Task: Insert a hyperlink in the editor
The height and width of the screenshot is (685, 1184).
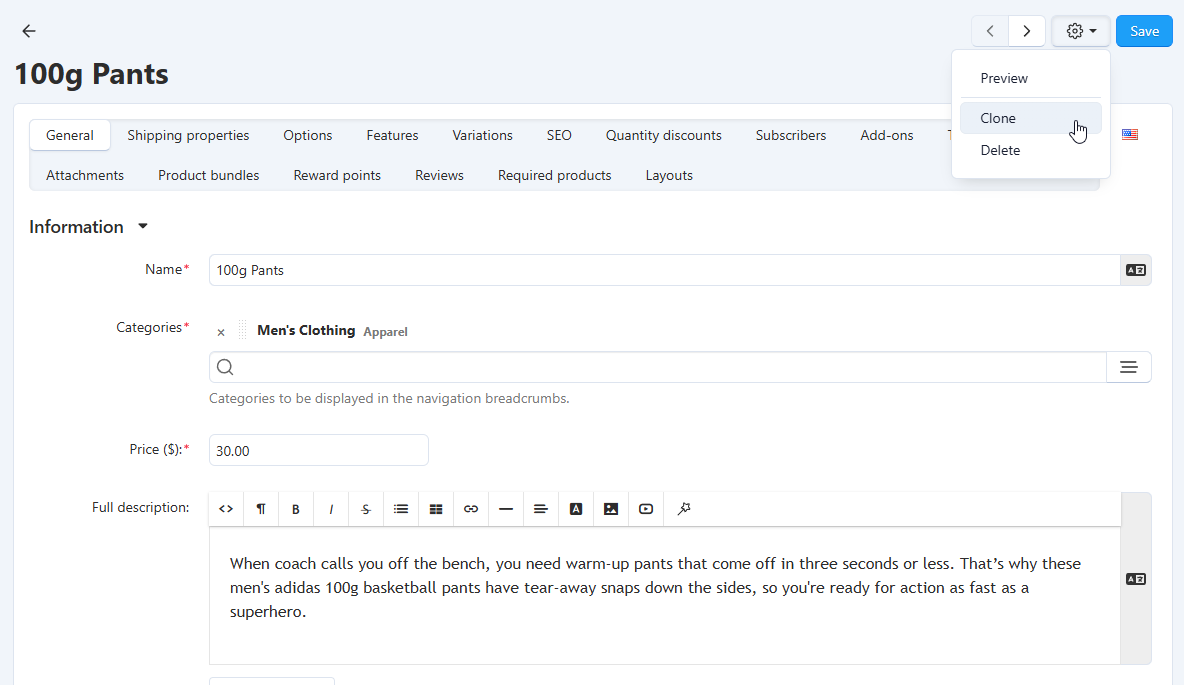Action: pos(470,509)
